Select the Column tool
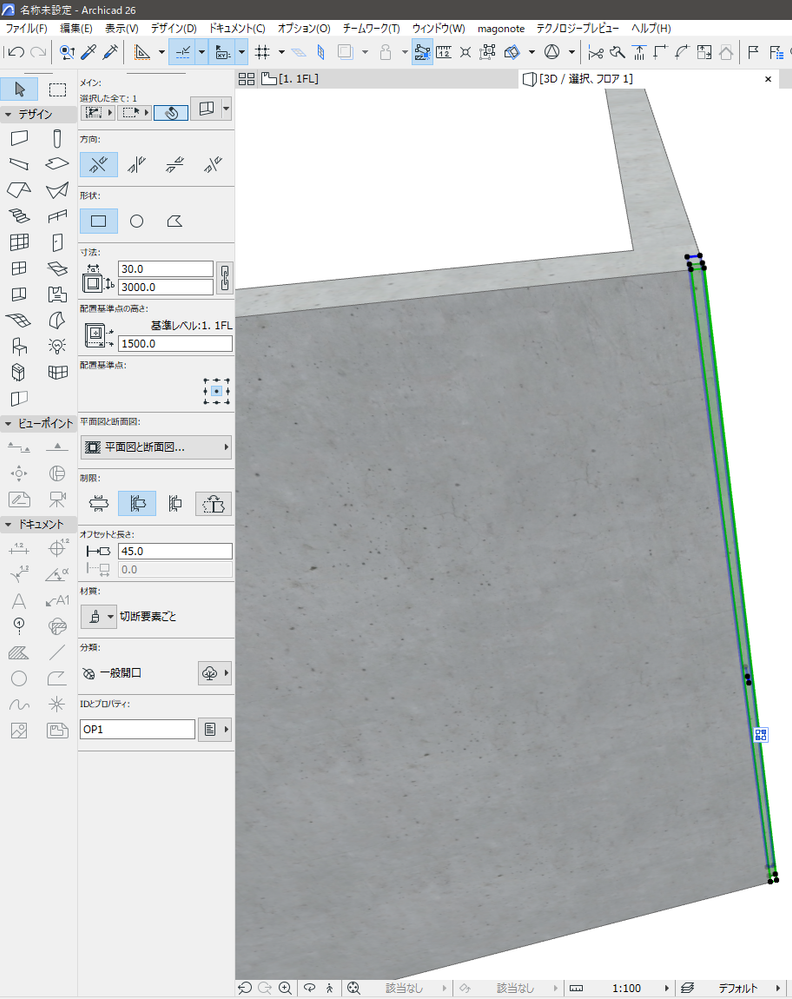Screen dimensions: 792x999 57,138
